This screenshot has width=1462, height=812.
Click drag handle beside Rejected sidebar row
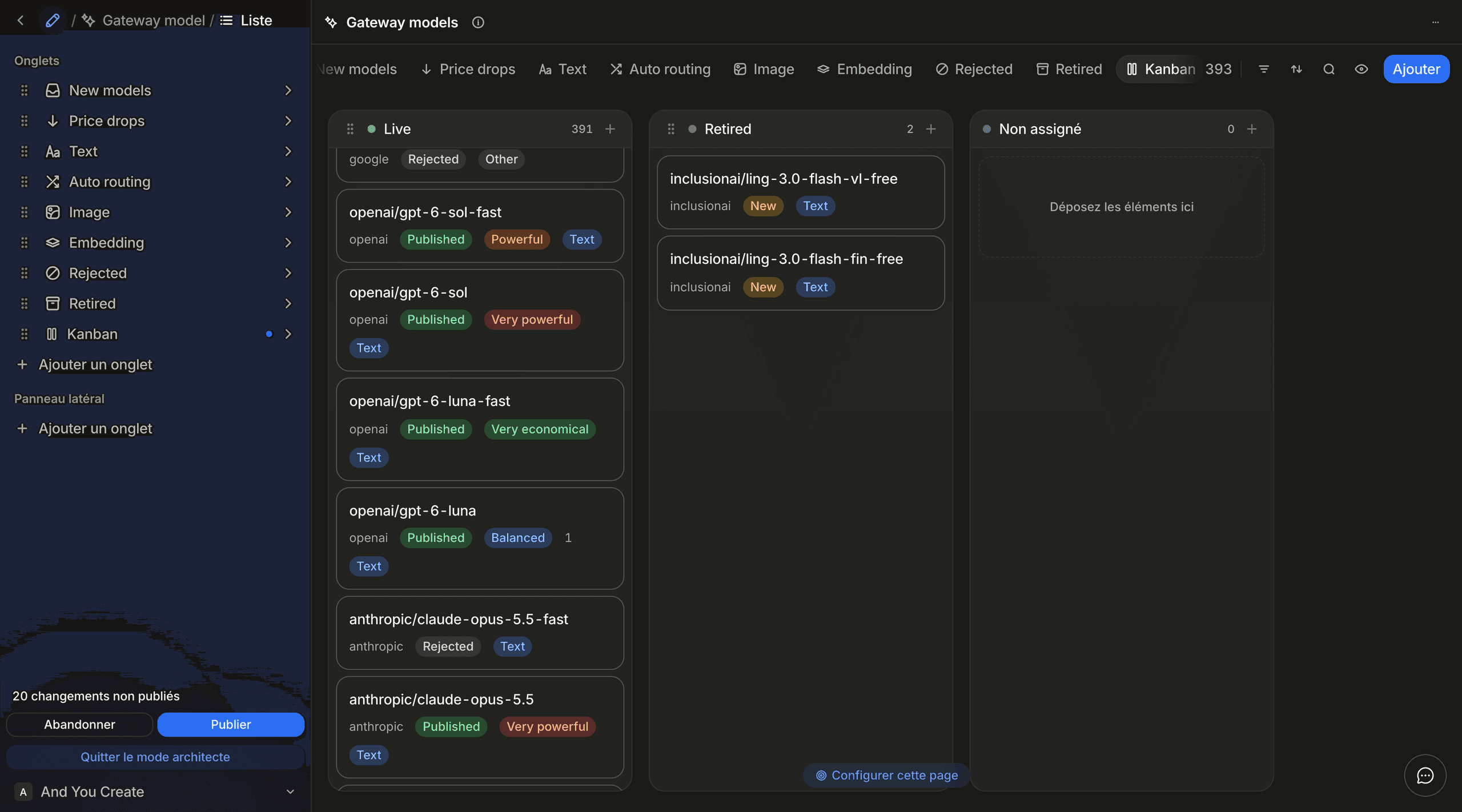point(24,273)
